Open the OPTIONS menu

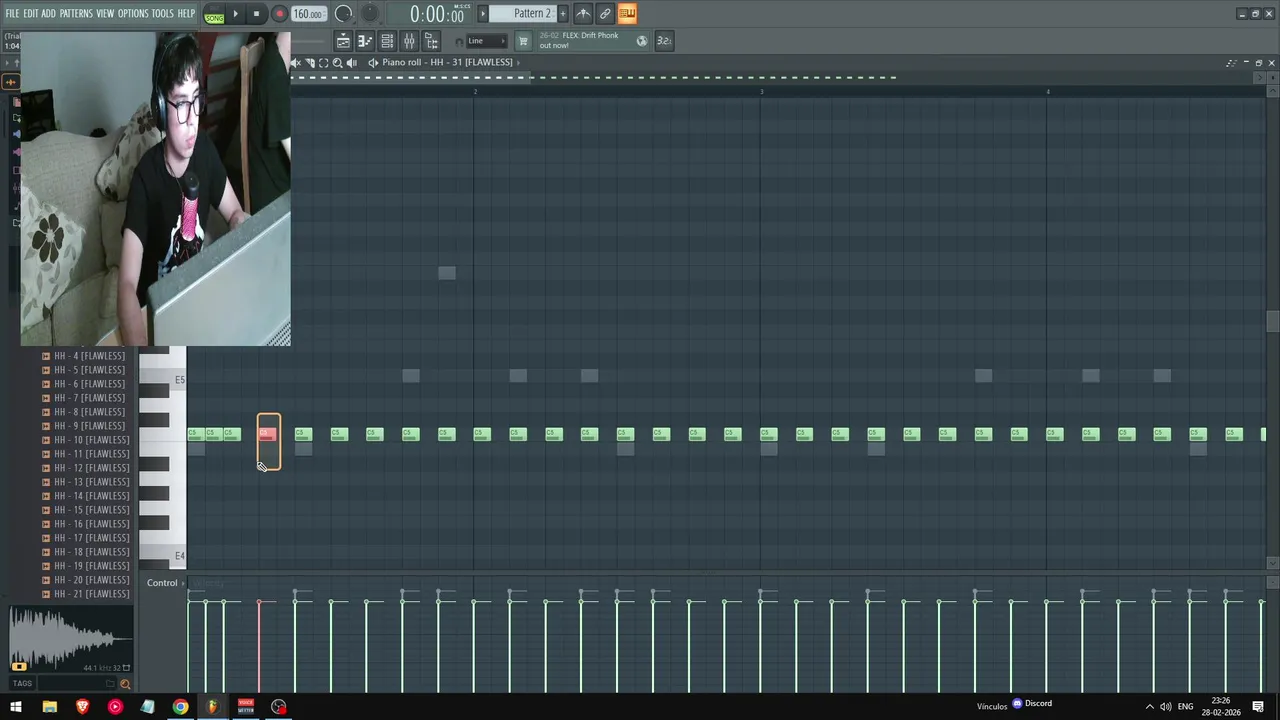tap(133, 13)
